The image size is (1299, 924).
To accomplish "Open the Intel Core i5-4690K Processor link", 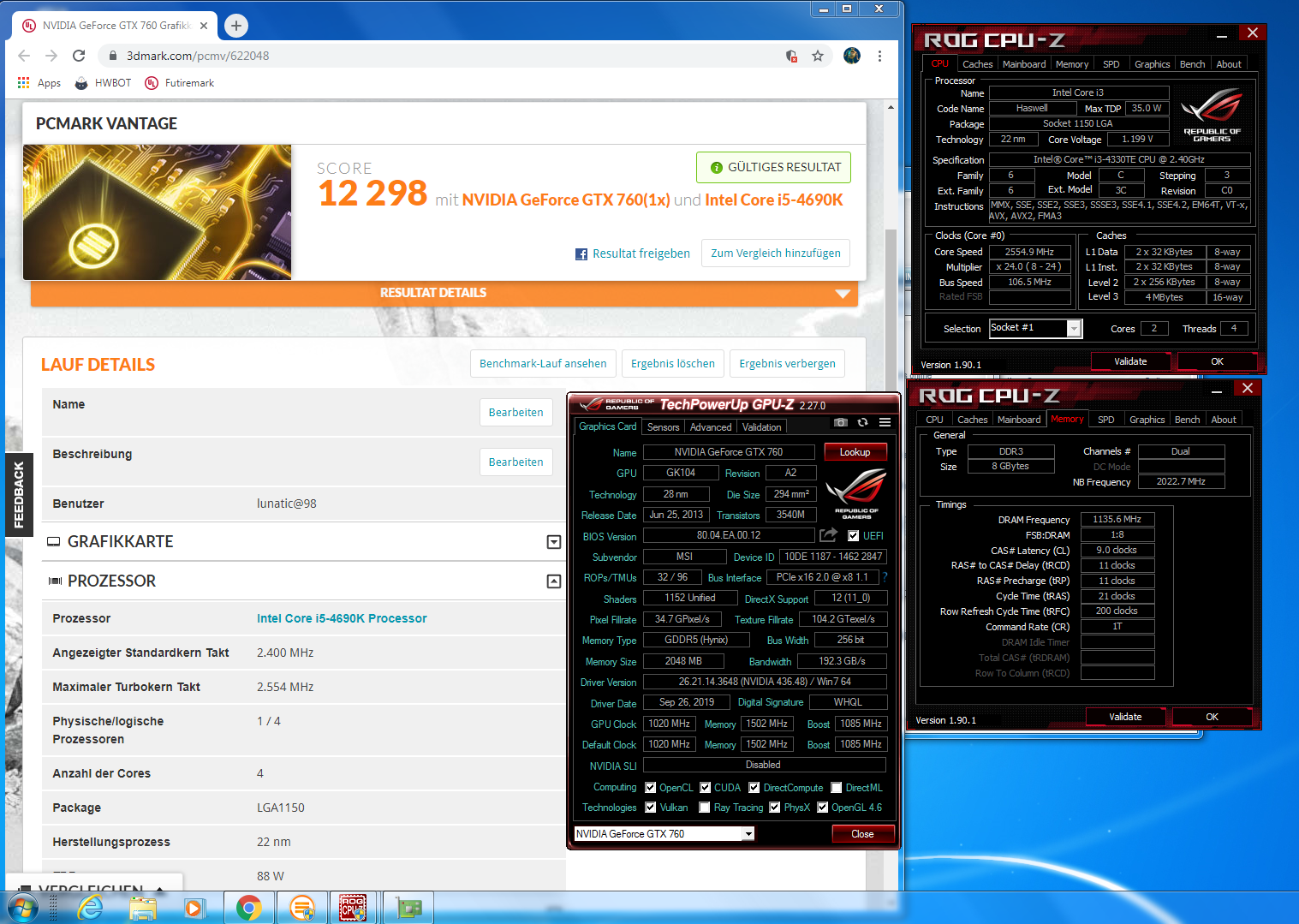I will point(342,618).
